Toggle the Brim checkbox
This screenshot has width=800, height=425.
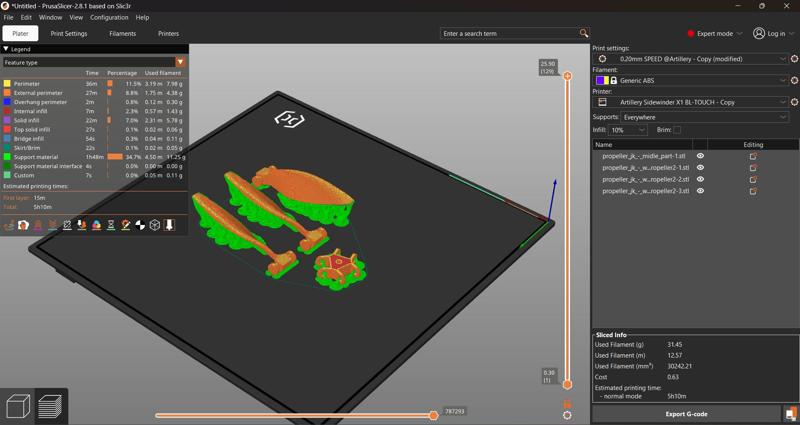click(677, 130)
